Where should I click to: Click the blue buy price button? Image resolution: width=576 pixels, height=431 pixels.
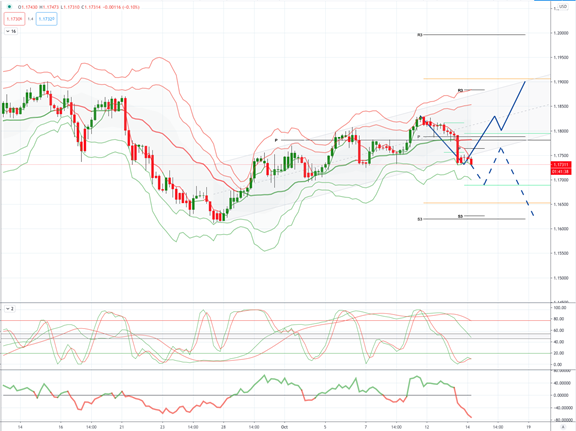coord(47,19)
